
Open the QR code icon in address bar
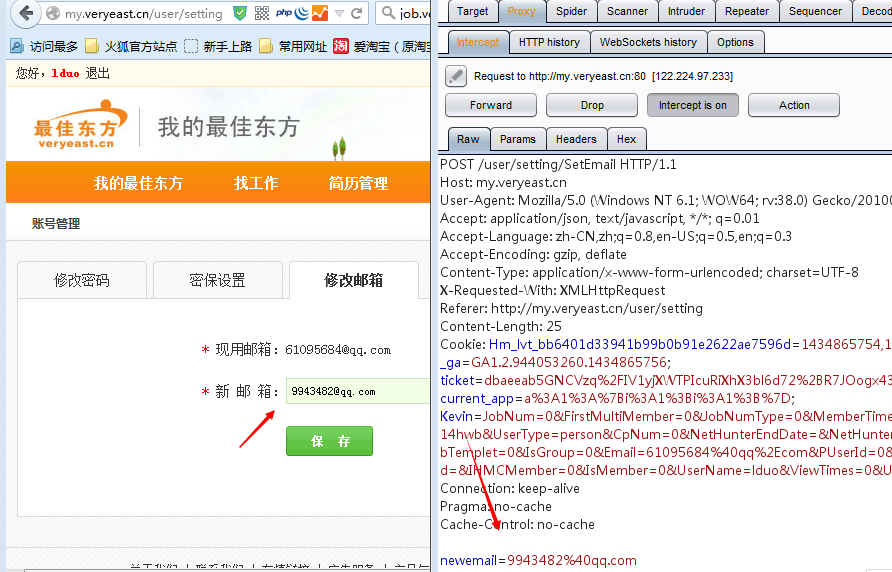[x=262, y=13]
